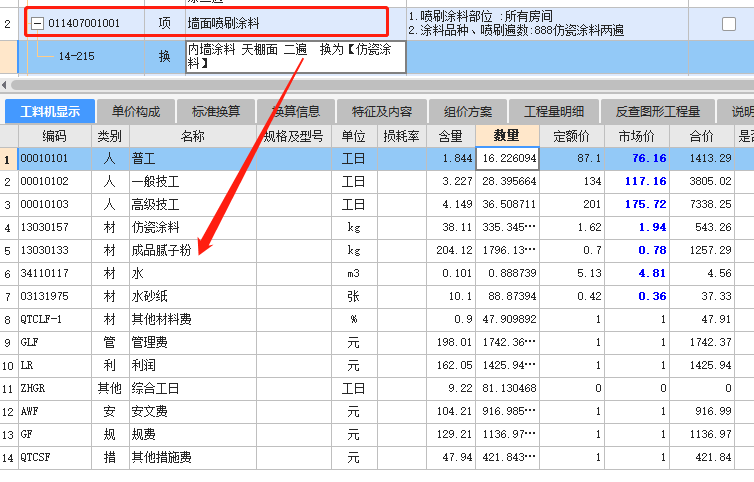Click row header number 5
This screenshot has height=482, width=754.
[x=8, y=251]
